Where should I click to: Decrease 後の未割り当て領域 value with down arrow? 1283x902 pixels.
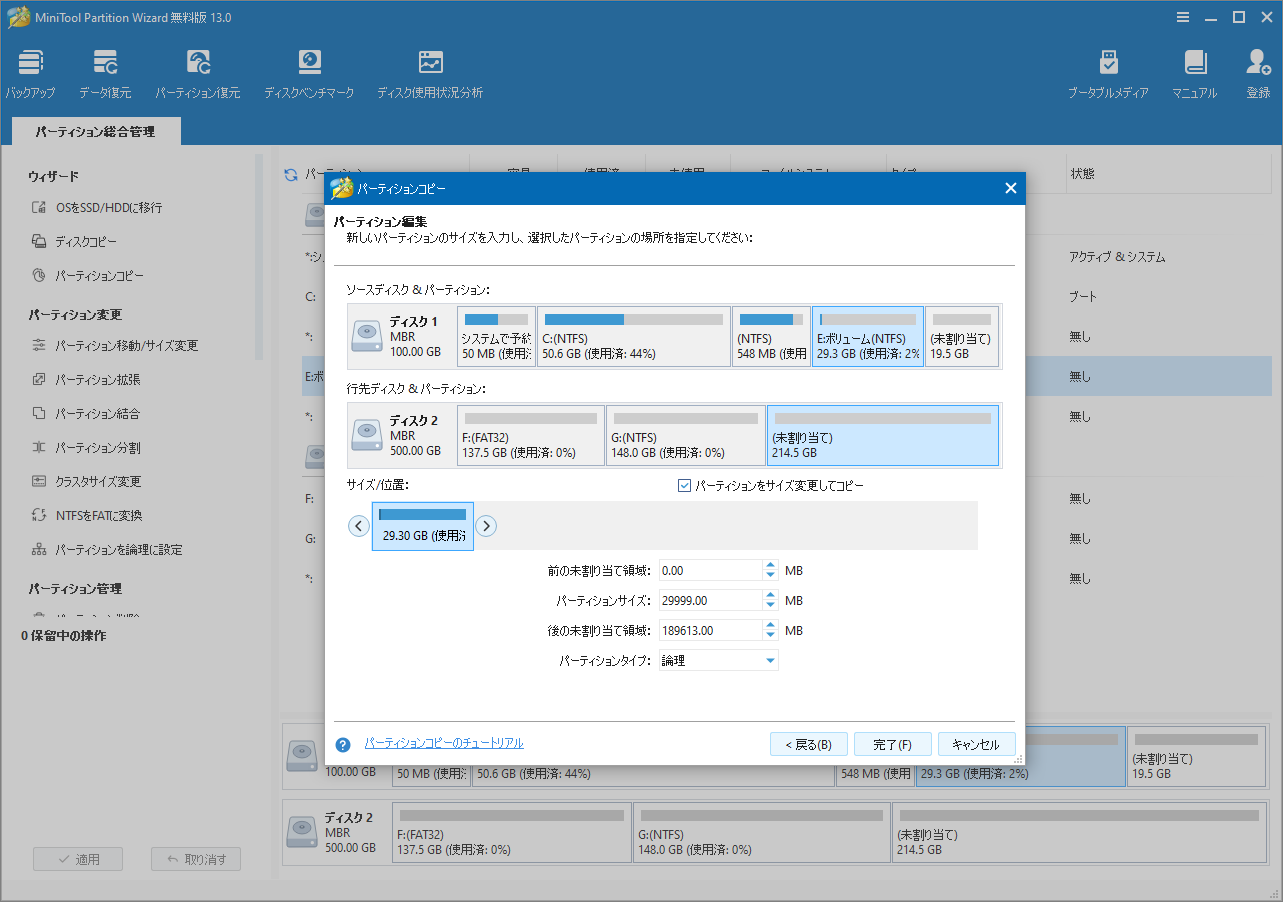click(770, 636)
